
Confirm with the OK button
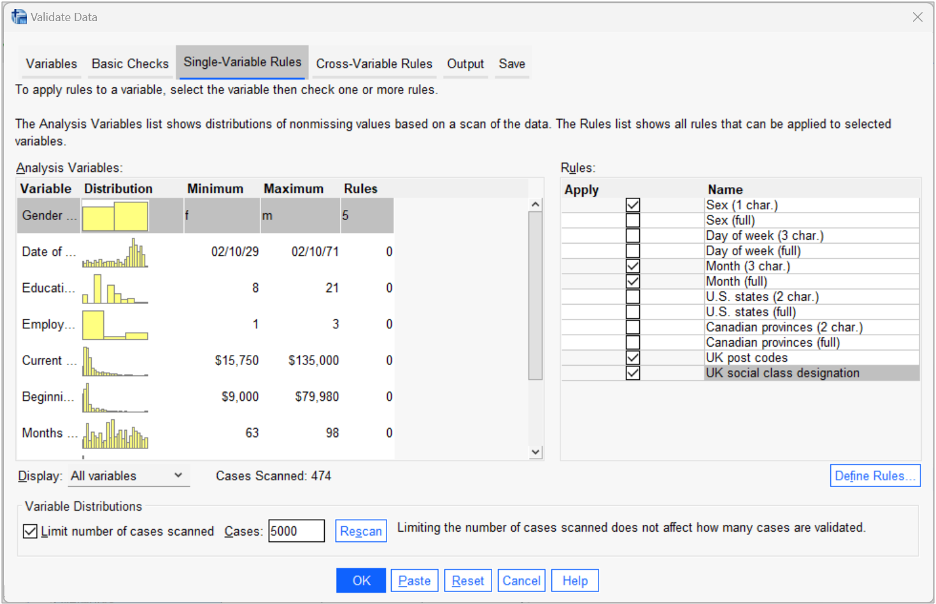pos(361,580)
